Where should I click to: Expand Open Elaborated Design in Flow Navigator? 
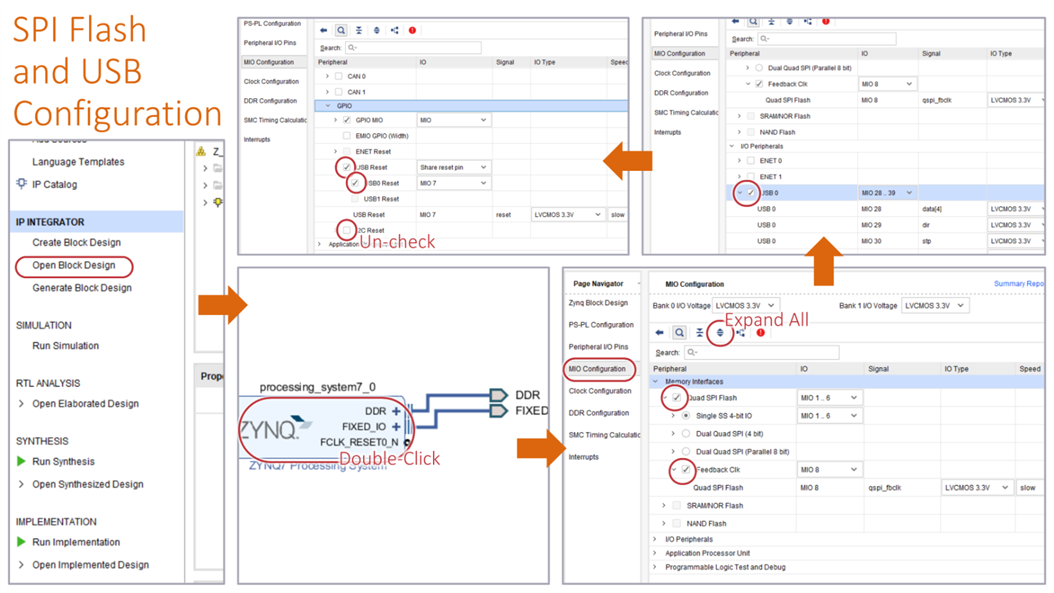pos(21,404)
